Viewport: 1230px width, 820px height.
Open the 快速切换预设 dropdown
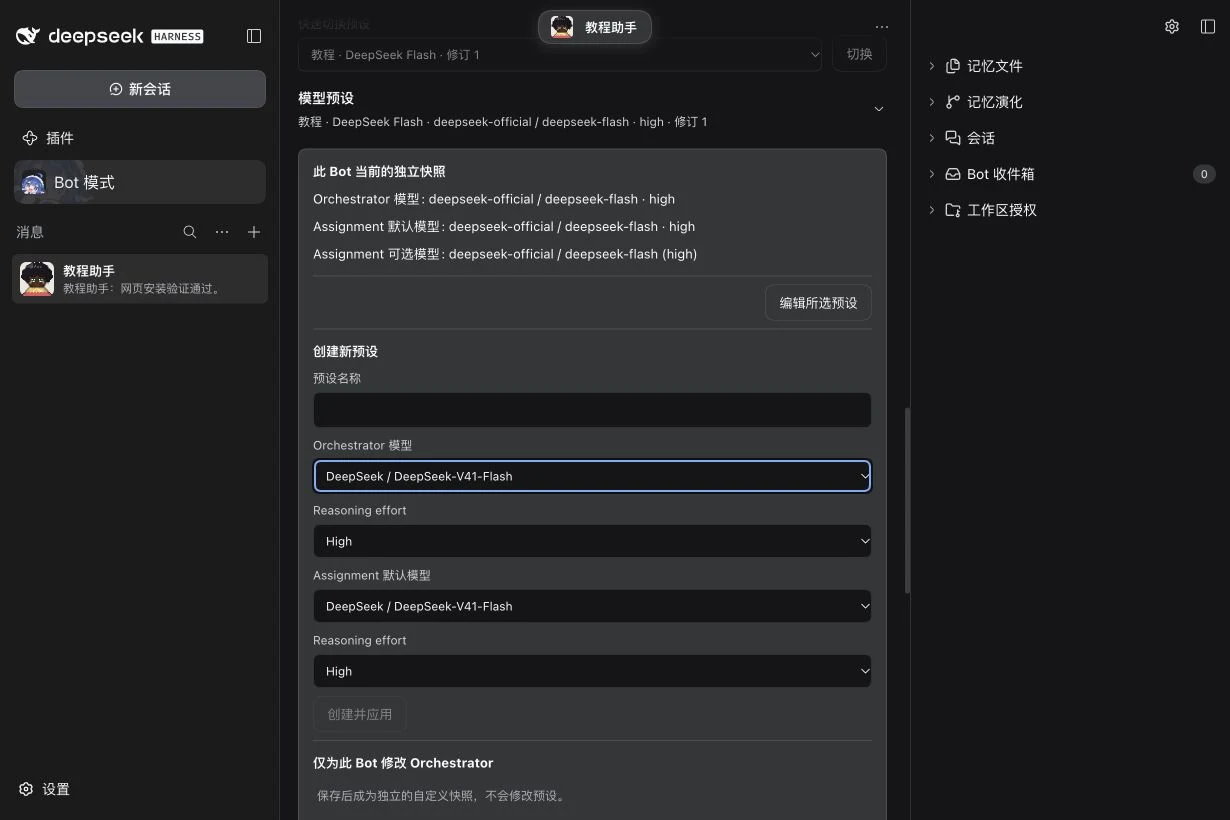click(x=560, y=54)
